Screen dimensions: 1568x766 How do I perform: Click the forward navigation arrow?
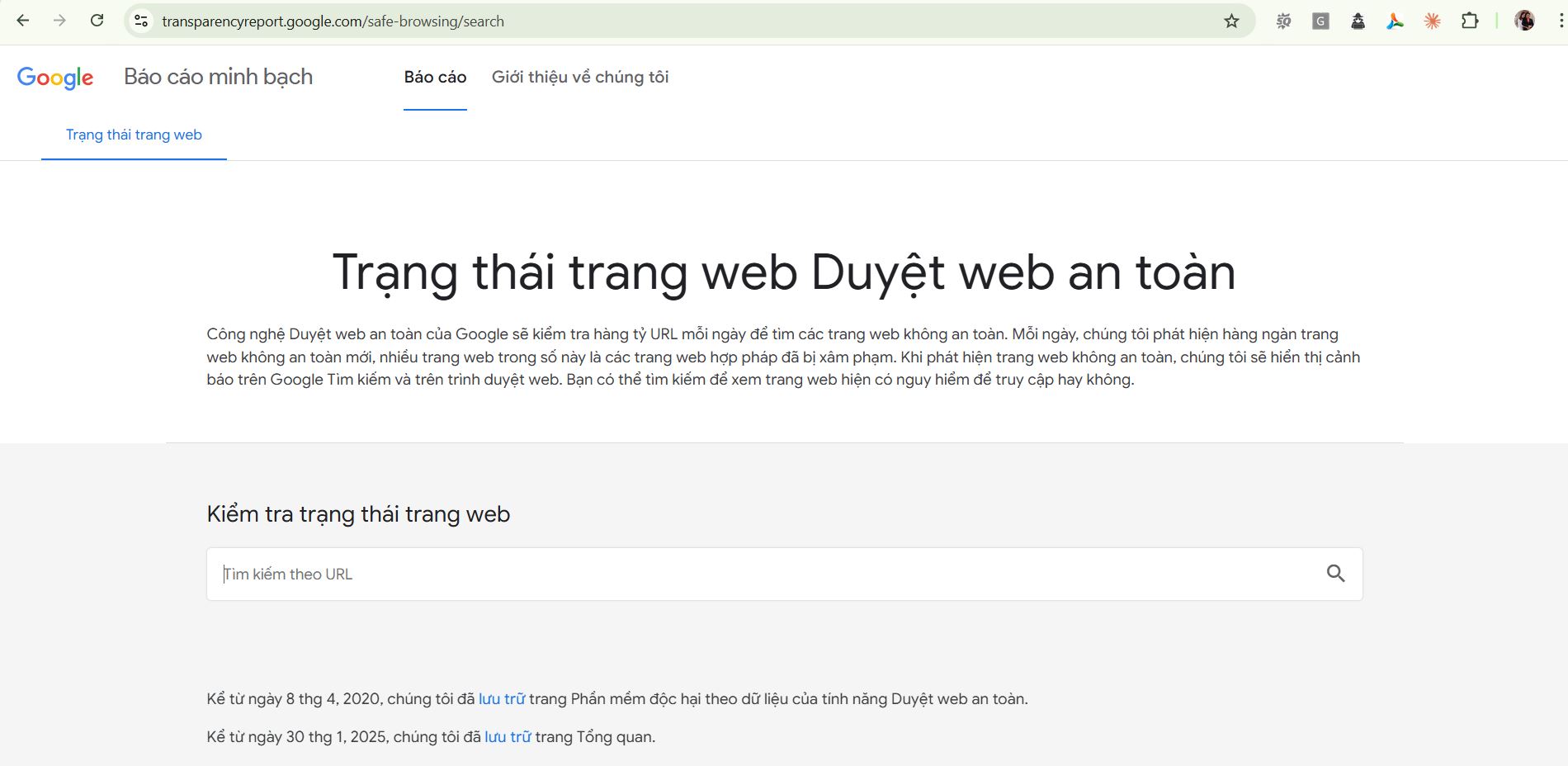point(58,21)
